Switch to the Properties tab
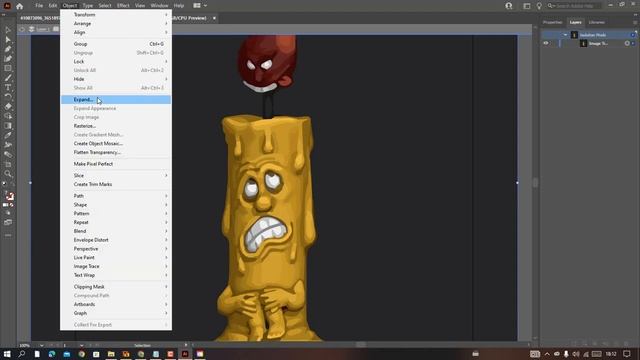Viewport: 640px width, 360px height. pyautogui.click(x=553, y=22)
